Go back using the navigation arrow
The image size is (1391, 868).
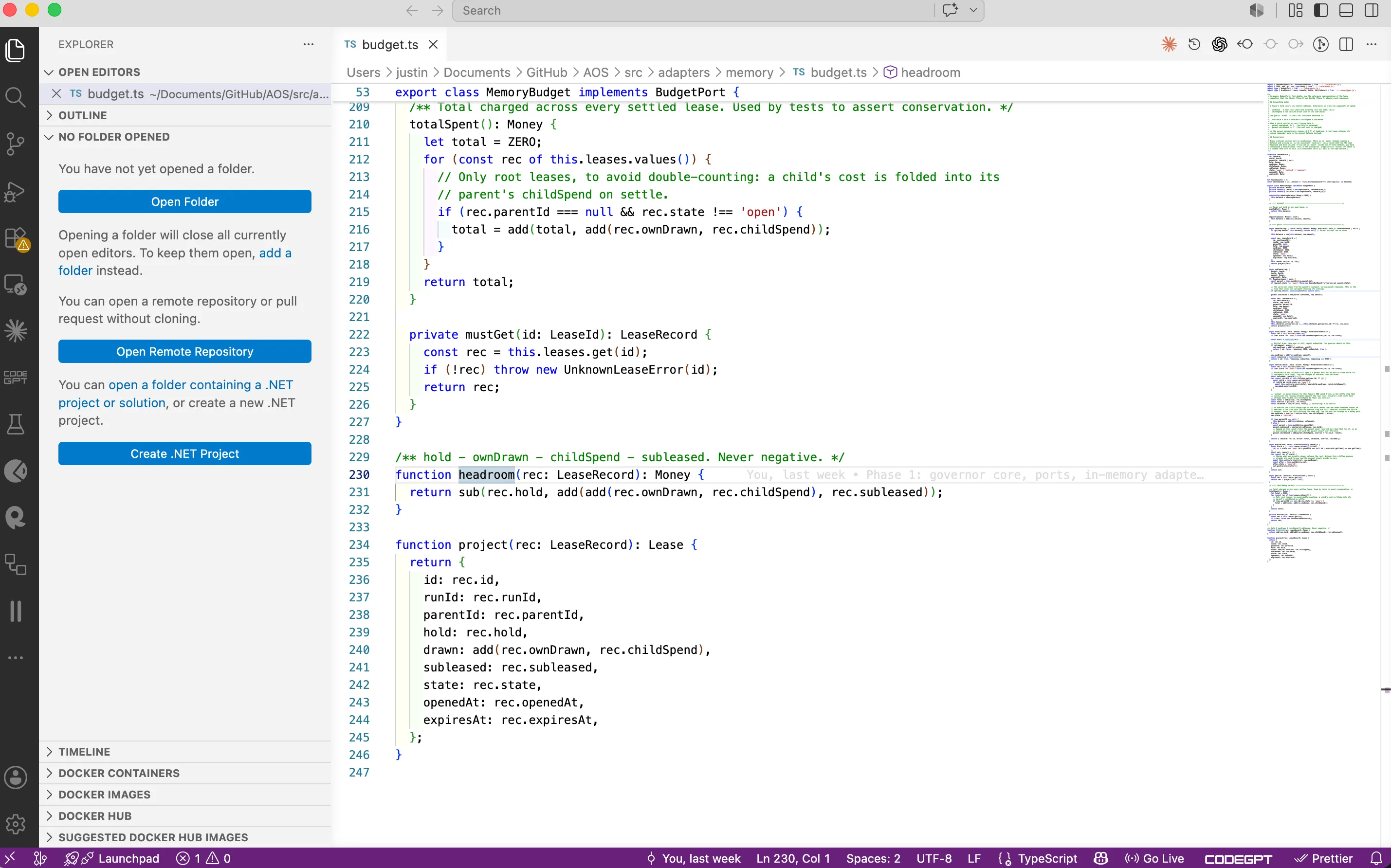tap(412, 10)
